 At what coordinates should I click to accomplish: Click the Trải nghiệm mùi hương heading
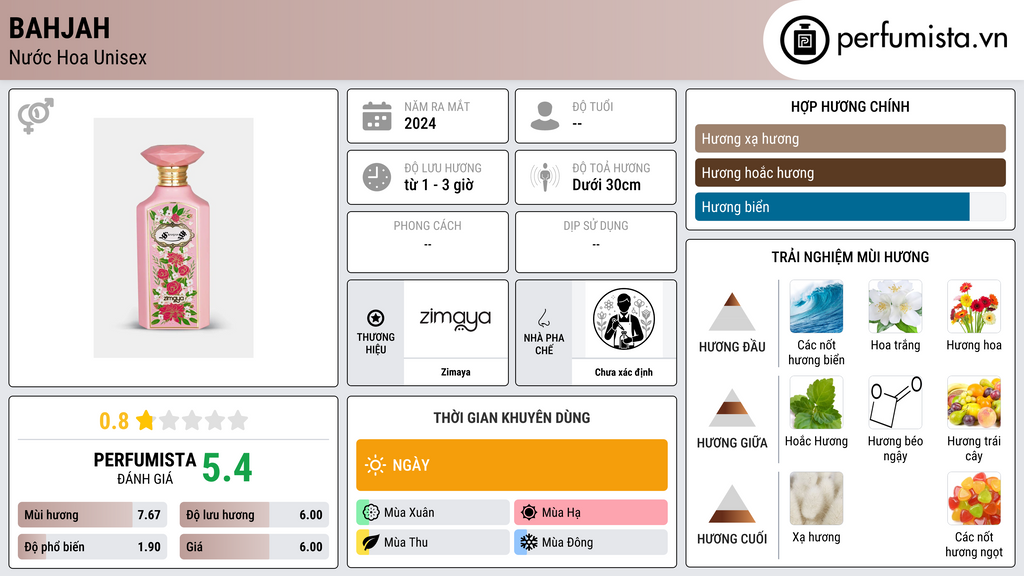point(850,257)
